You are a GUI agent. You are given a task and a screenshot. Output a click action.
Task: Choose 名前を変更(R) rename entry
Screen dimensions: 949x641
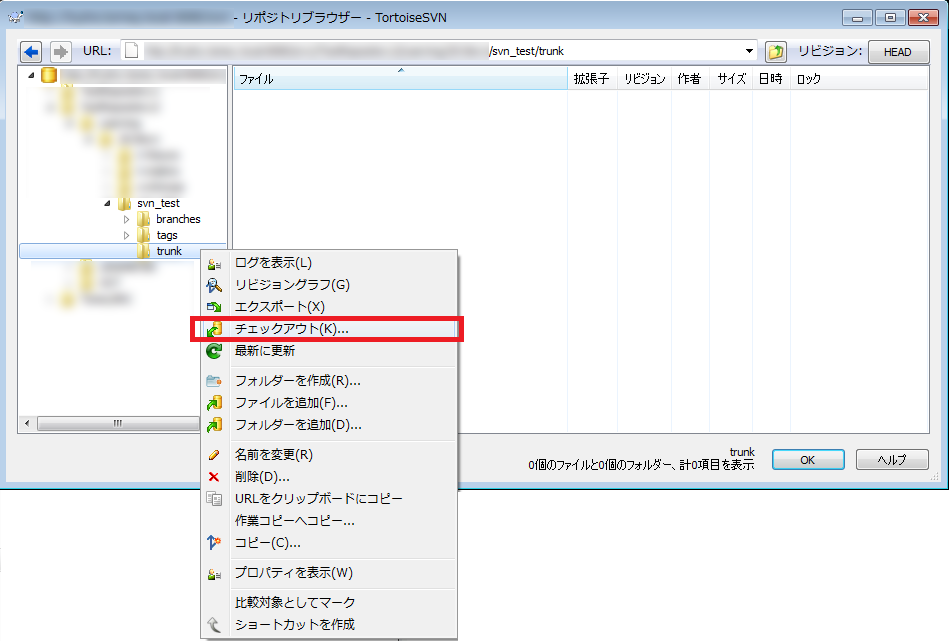pos(329,455)
